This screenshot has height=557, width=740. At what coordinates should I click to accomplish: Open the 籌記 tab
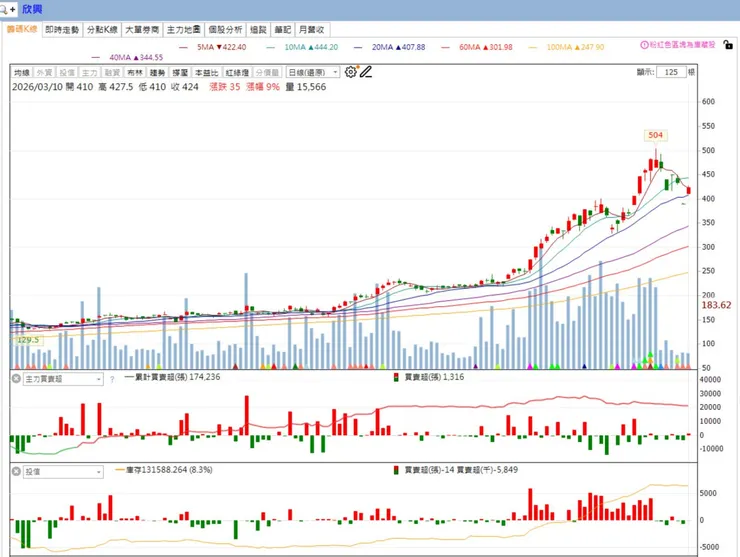tap(283, 30)
